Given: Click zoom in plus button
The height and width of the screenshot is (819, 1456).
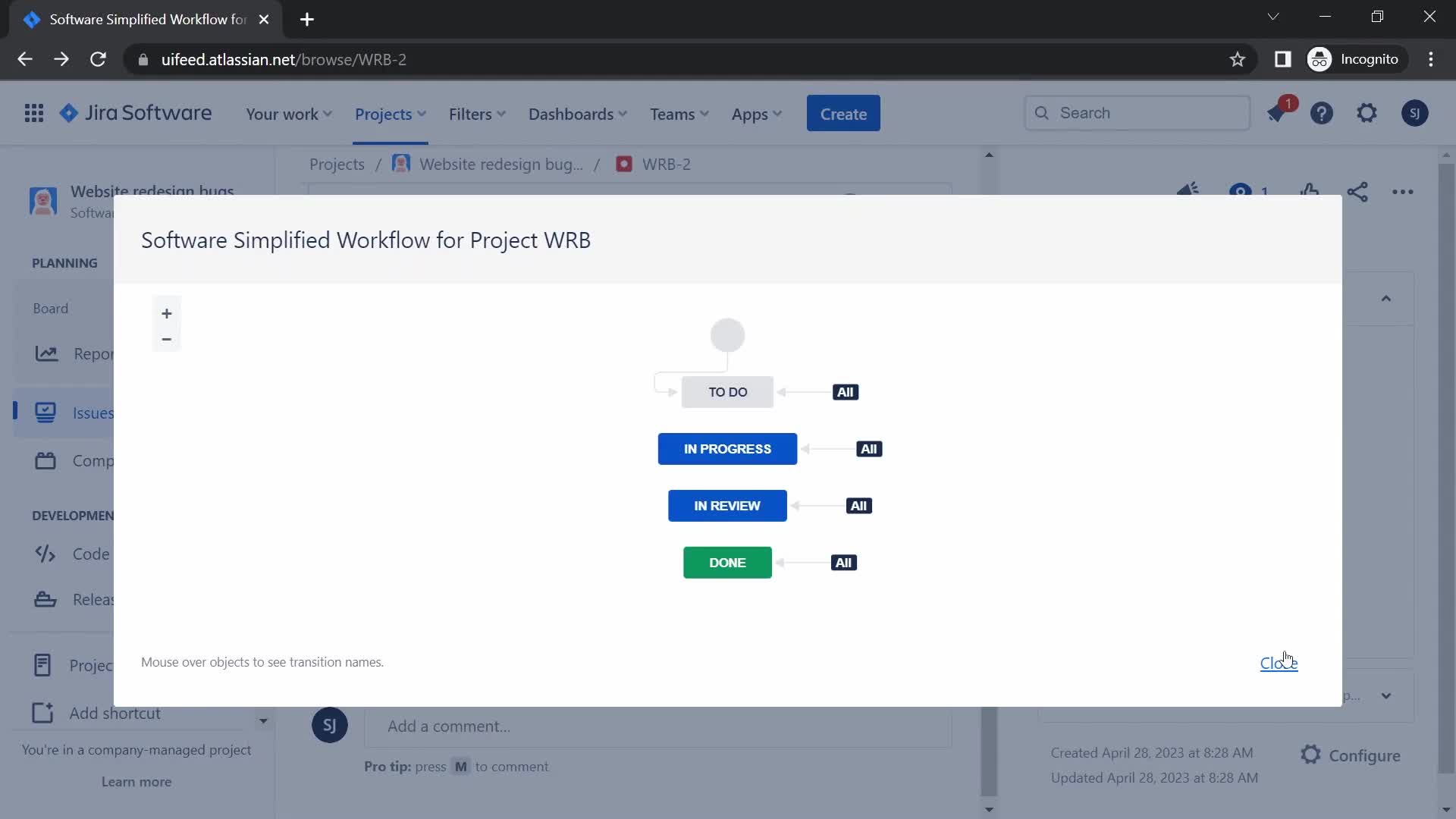Looking at the screenshot, I should pos(166,313).
